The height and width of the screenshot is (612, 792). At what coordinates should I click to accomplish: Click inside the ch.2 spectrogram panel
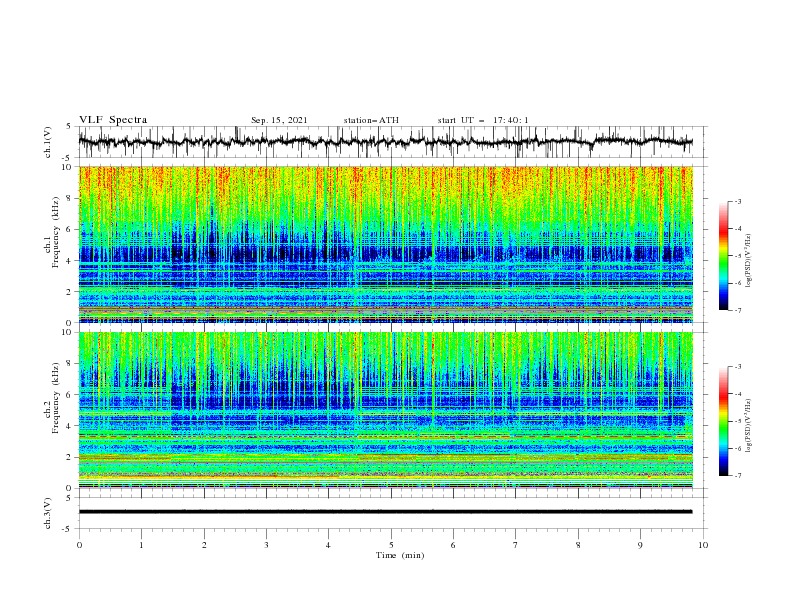click(x=386, y=410)
